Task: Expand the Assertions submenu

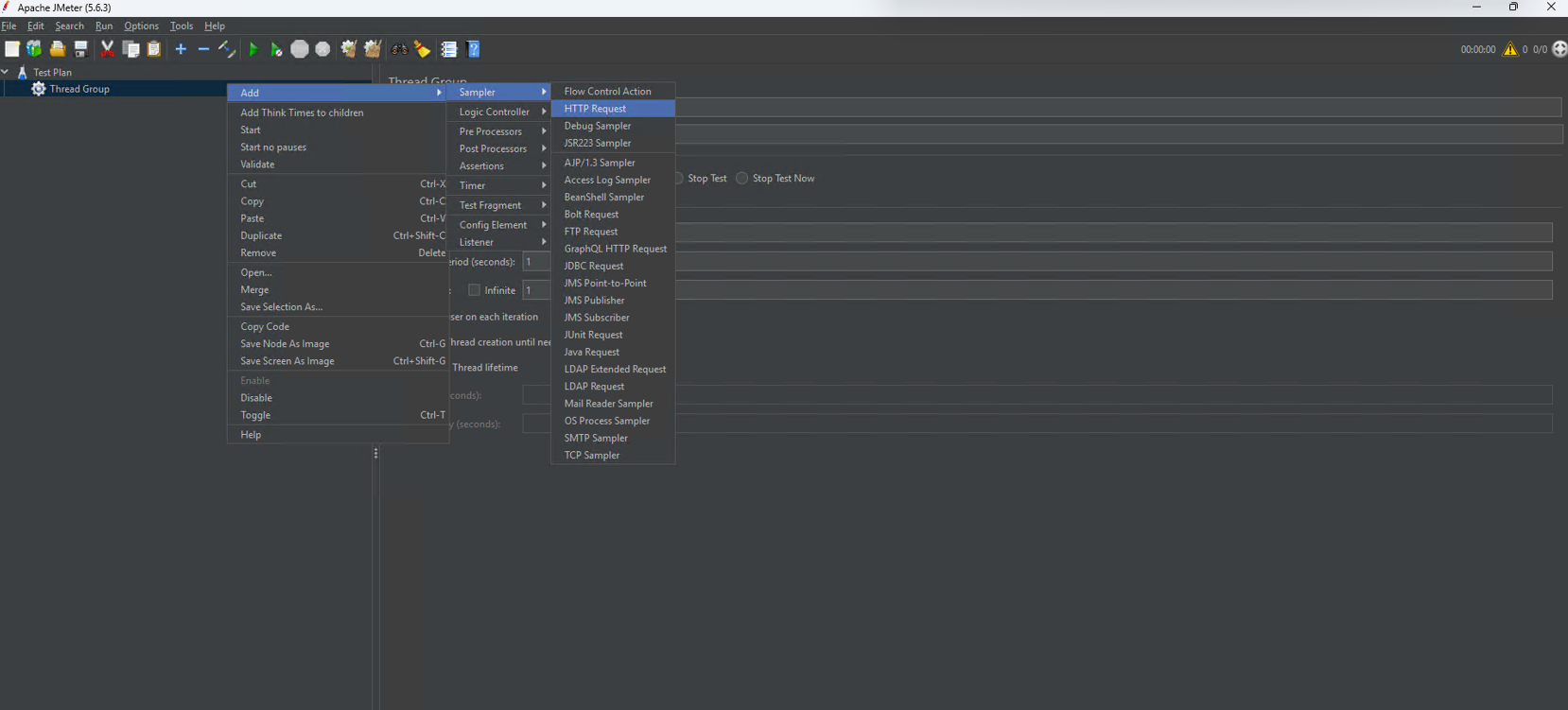Action: coord(498,165)
